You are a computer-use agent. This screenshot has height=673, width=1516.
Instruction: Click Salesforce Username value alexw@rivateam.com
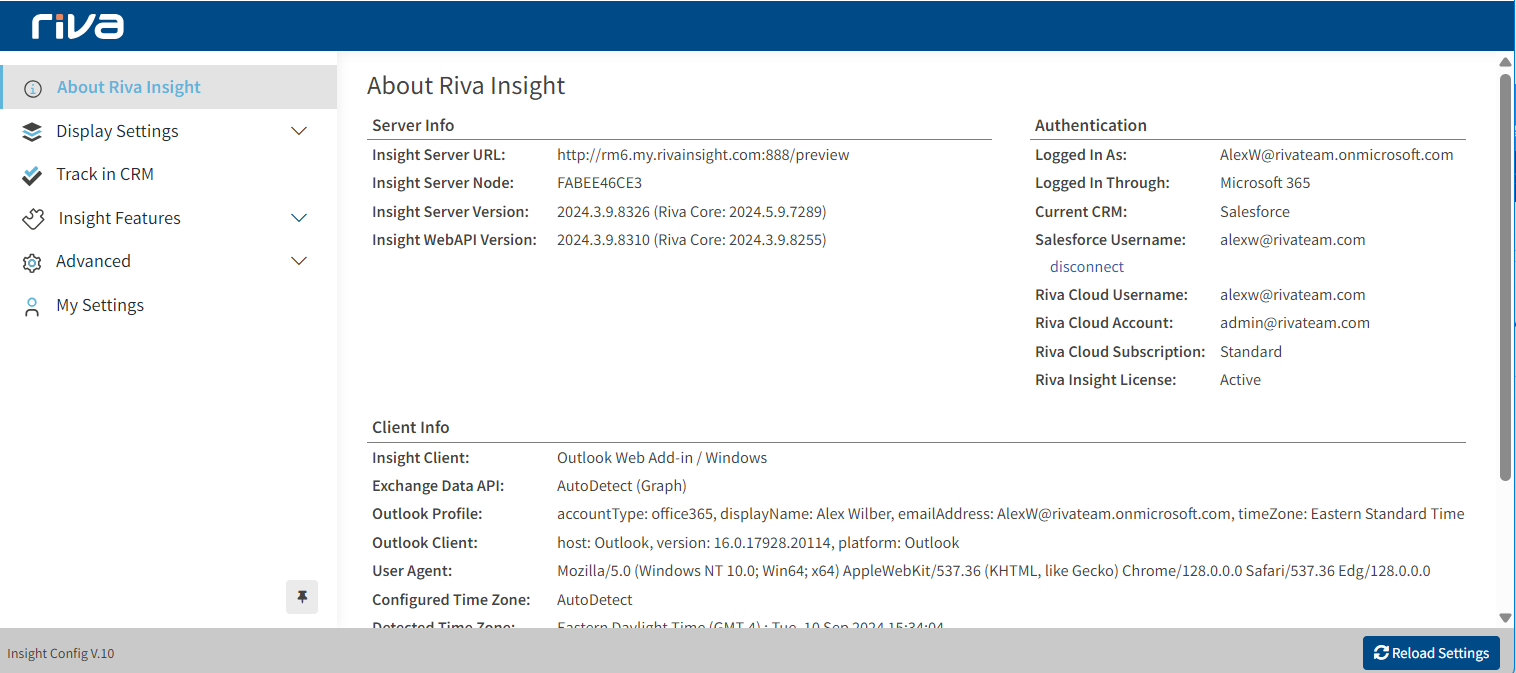1292,240
